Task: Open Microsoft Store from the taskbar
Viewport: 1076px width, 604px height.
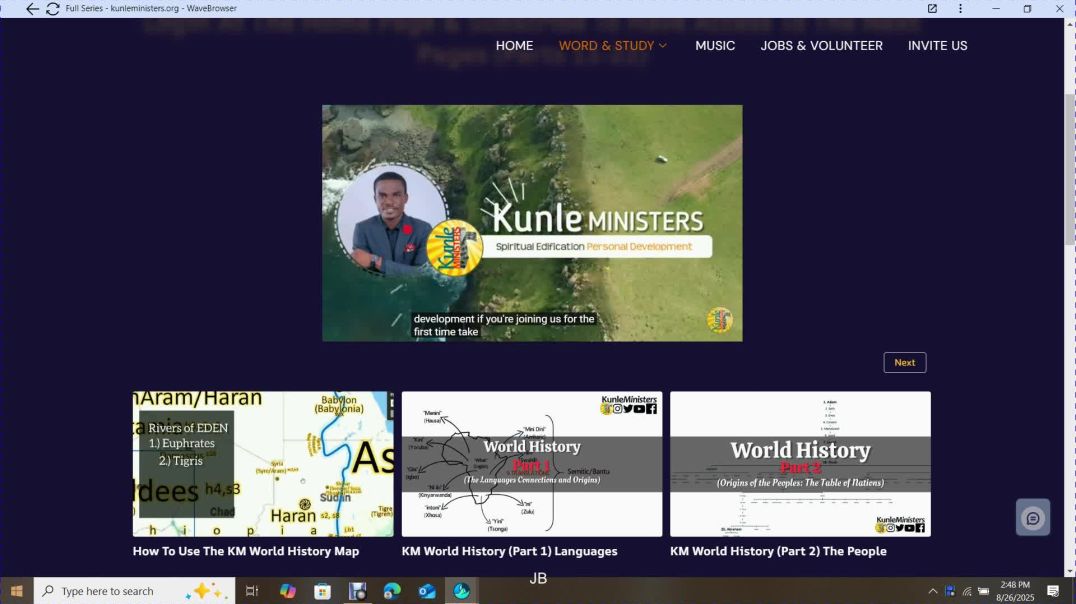Action: [x=323, y=590]
